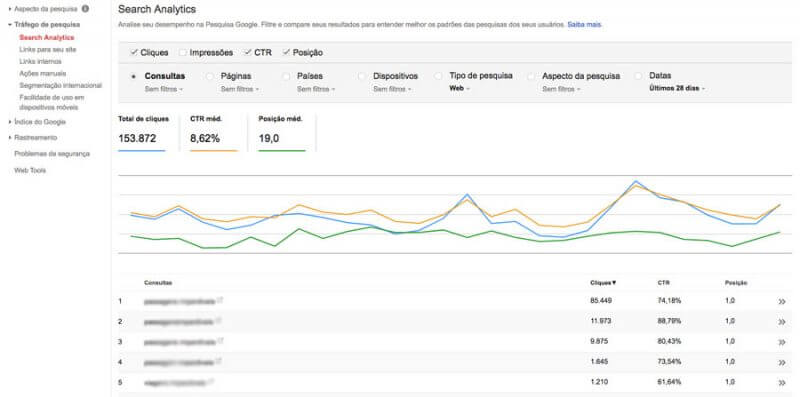
Task: Open Links internos in sidebar
Action: [x=40, y=62]
